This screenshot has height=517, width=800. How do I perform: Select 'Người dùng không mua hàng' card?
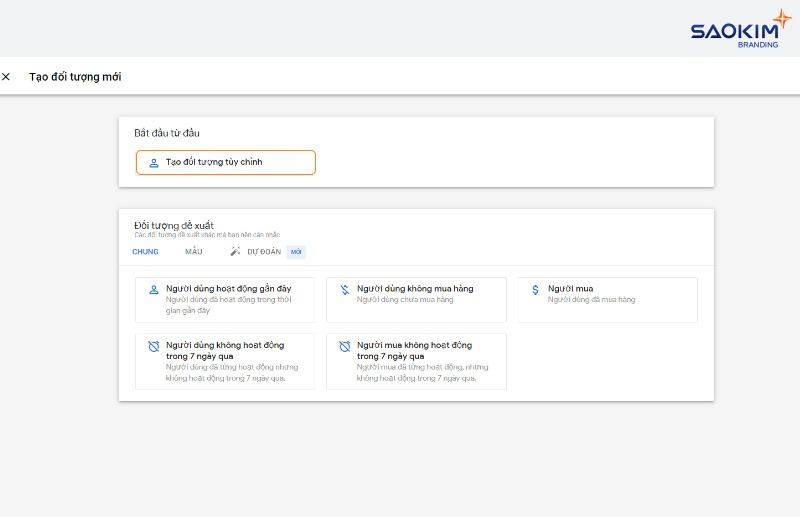(416, 300)
